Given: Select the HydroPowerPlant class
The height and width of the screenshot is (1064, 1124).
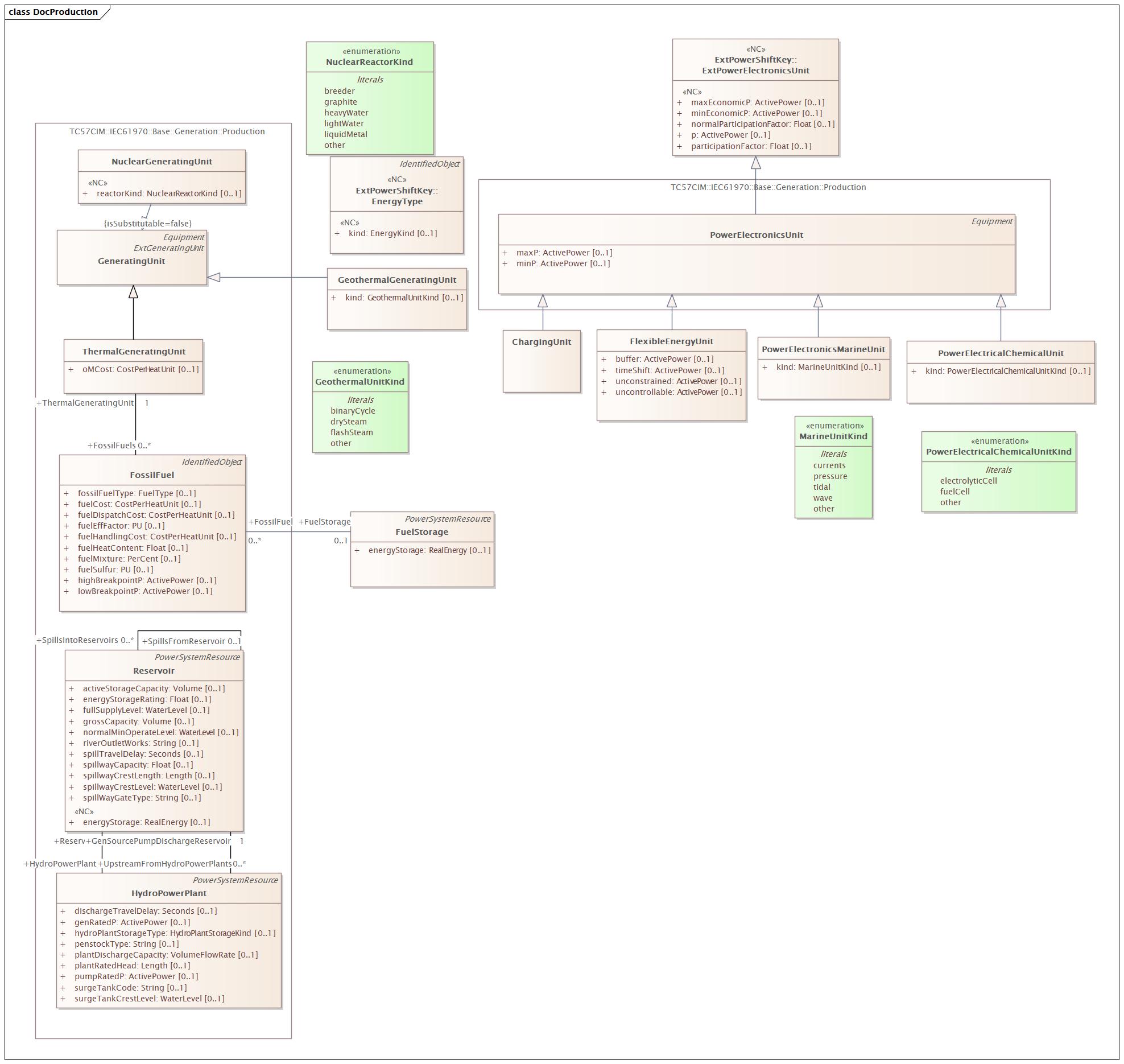Looking at the screenshot, I should (x=169, y=892).
